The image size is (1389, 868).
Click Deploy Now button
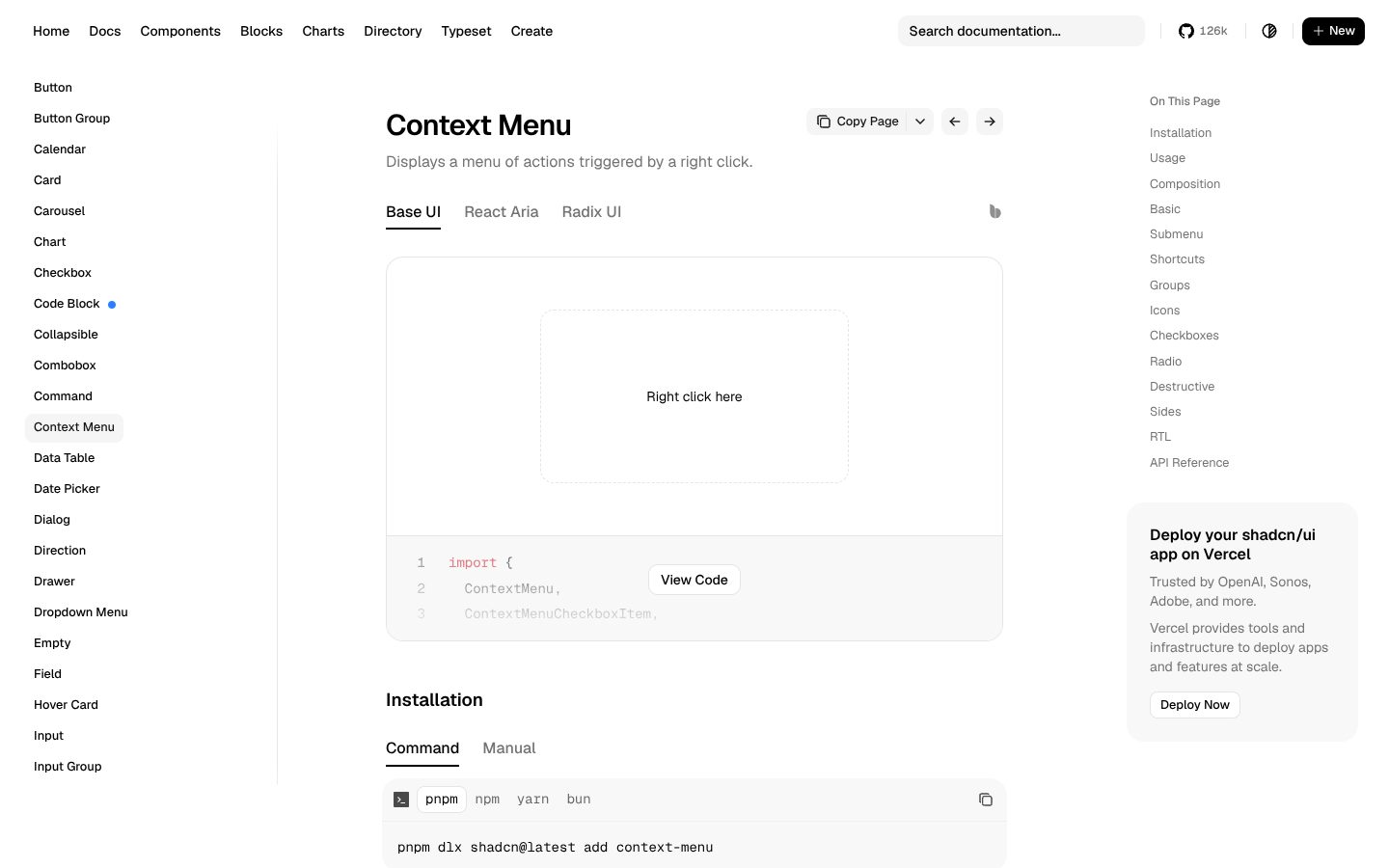click(1195, 705)
